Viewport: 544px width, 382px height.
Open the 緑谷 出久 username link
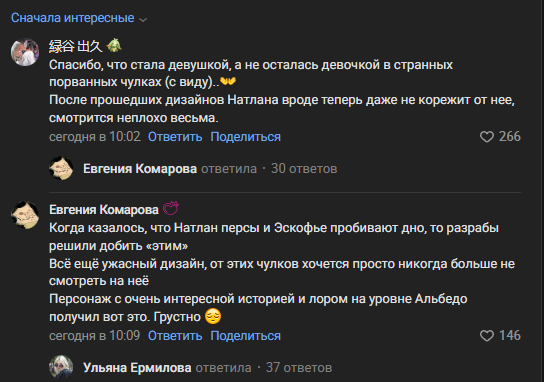click(76, 46)
